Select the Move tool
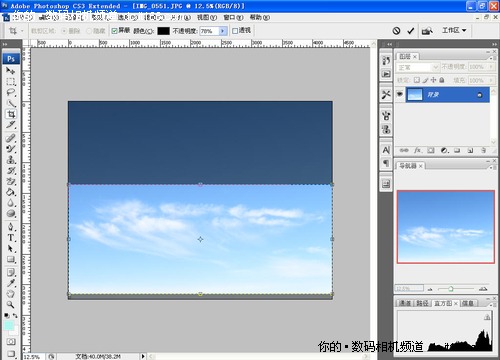Image resolution: width=500 pixels, height=360 pixels. 11,71
